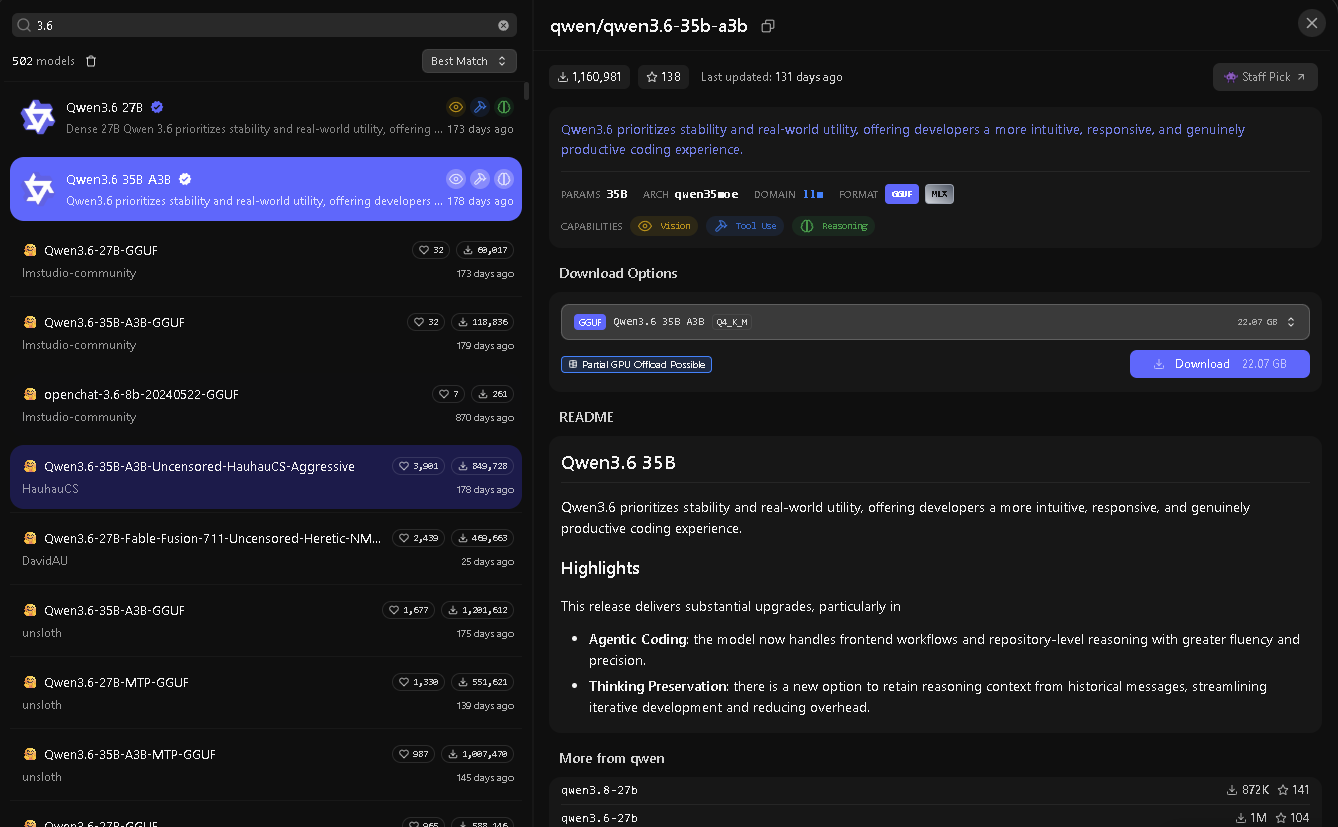
Task: Open Qwen3.6-35B-A3B-Uncensored-HauhauCS-Aggressive result
Action: (x=266, y=477)
